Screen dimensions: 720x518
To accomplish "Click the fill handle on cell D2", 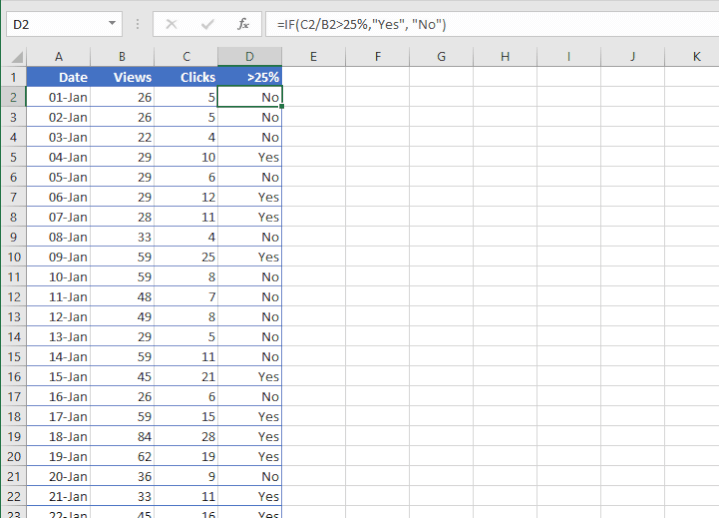I will (x=282, y=106).
